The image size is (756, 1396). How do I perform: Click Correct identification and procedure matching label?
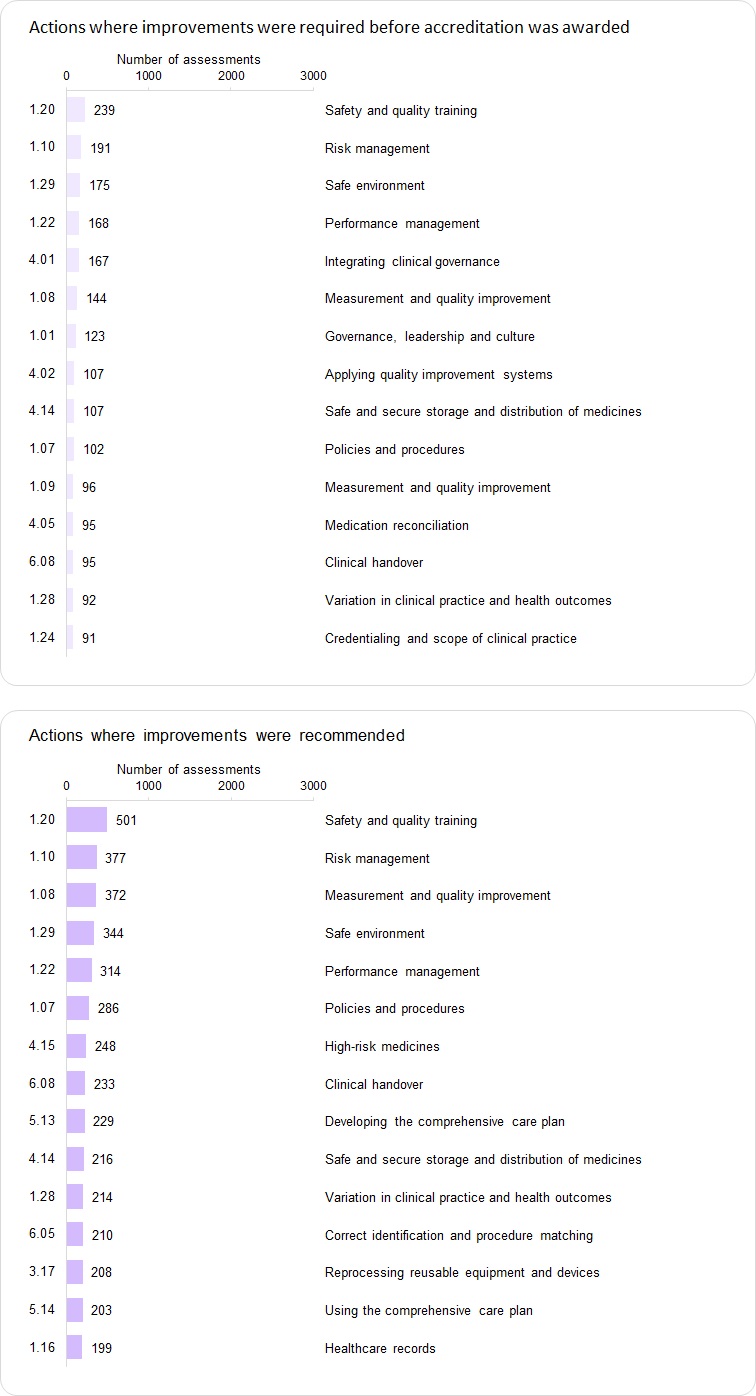[458, 1235]
